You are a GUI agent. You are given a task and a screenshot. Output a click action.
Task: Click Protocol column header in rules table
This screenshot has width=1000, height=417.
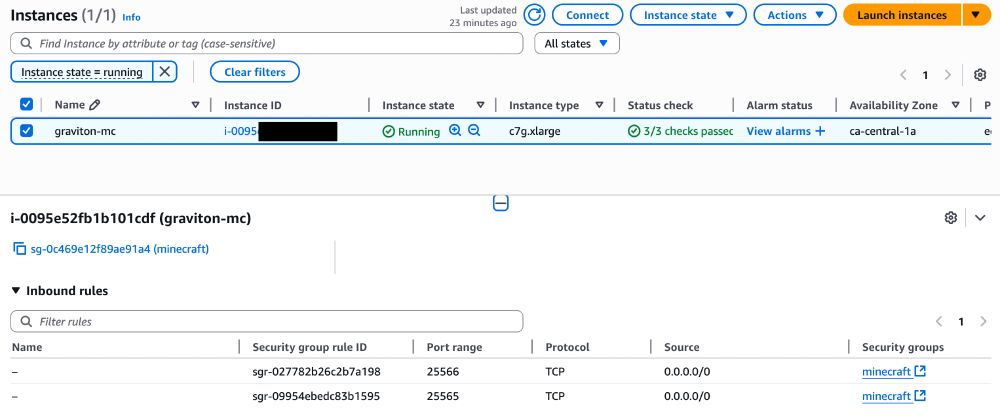click(567, 347)
